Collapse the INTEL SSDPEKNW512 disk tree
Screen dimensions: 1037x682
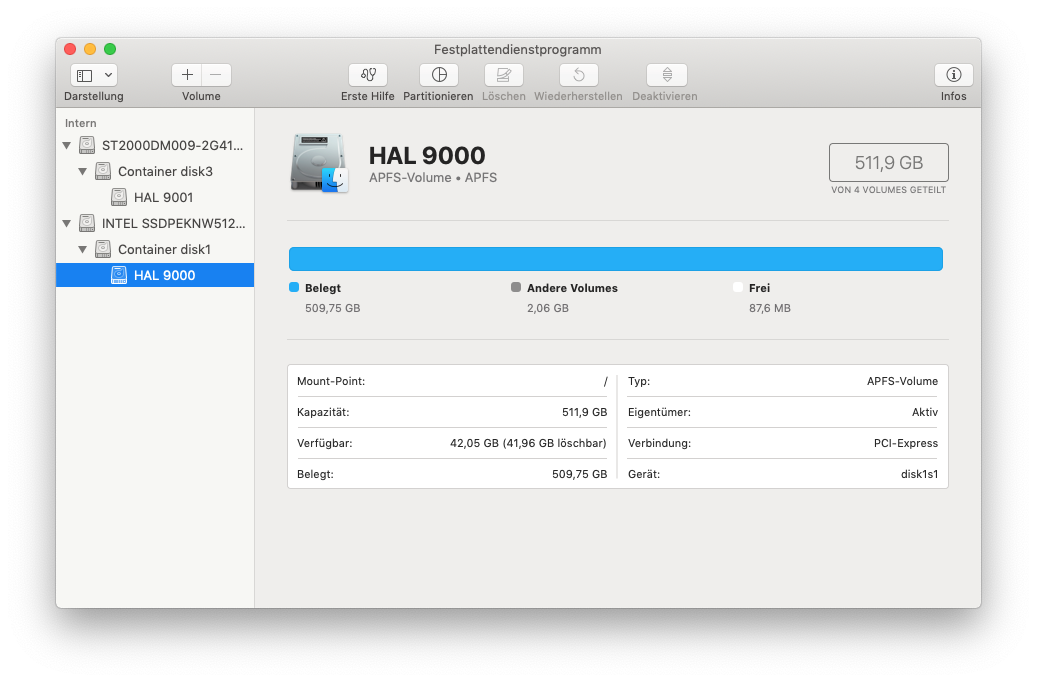[x=67, y=224]
